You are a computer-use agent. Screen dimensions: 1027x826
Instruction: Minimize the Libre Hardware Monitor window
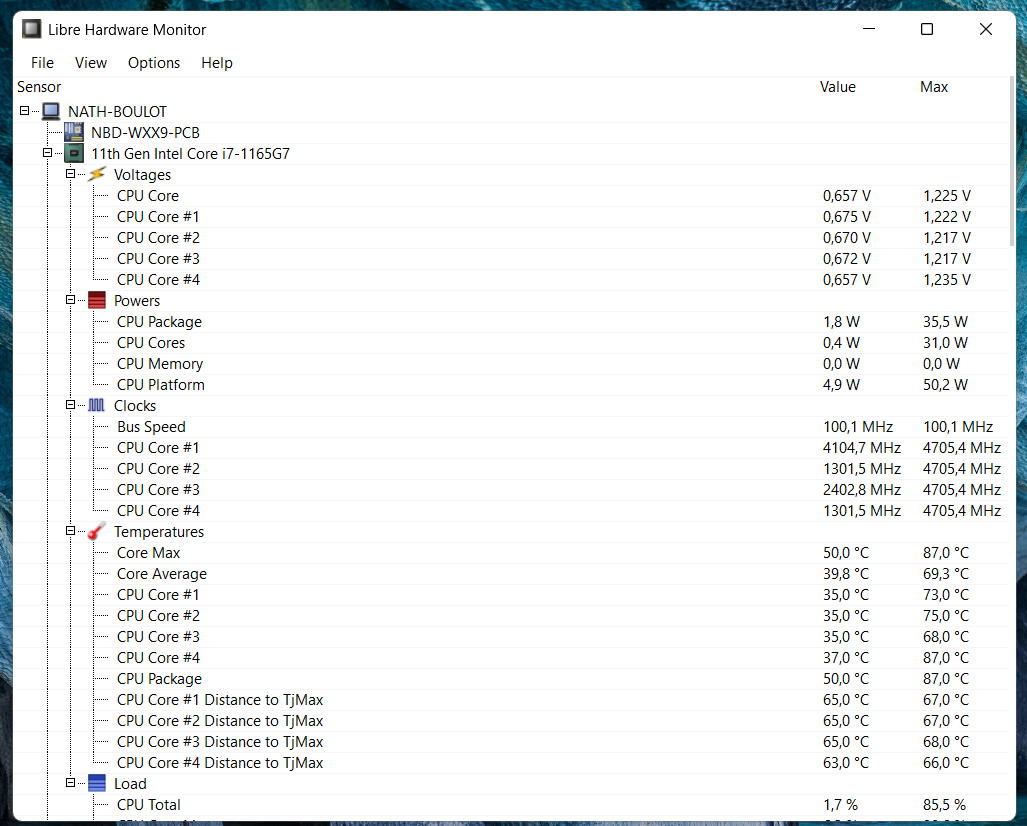(x=869, y=29)
